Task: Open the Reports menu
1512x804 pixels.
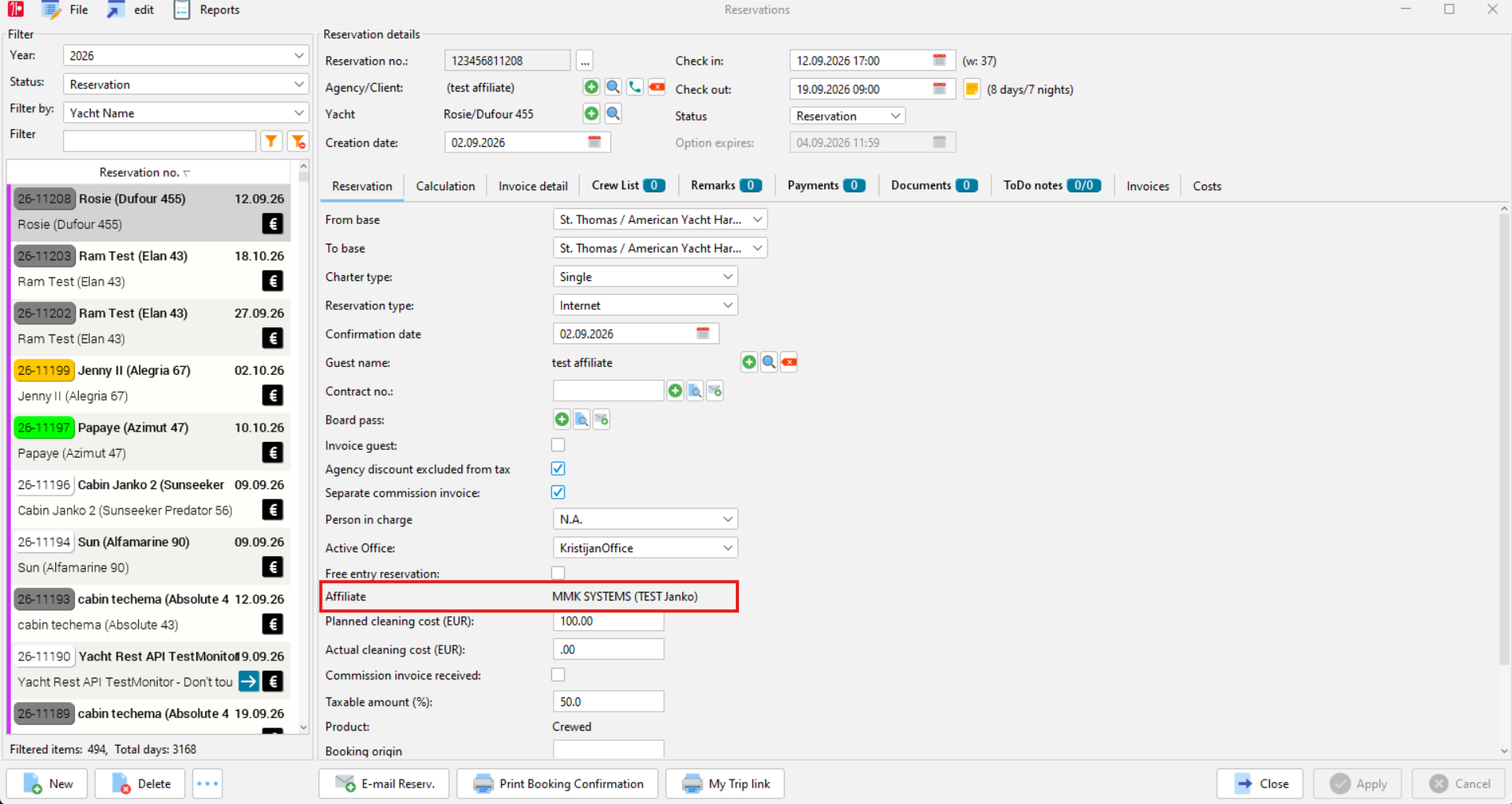Action: tap(207, 10)
